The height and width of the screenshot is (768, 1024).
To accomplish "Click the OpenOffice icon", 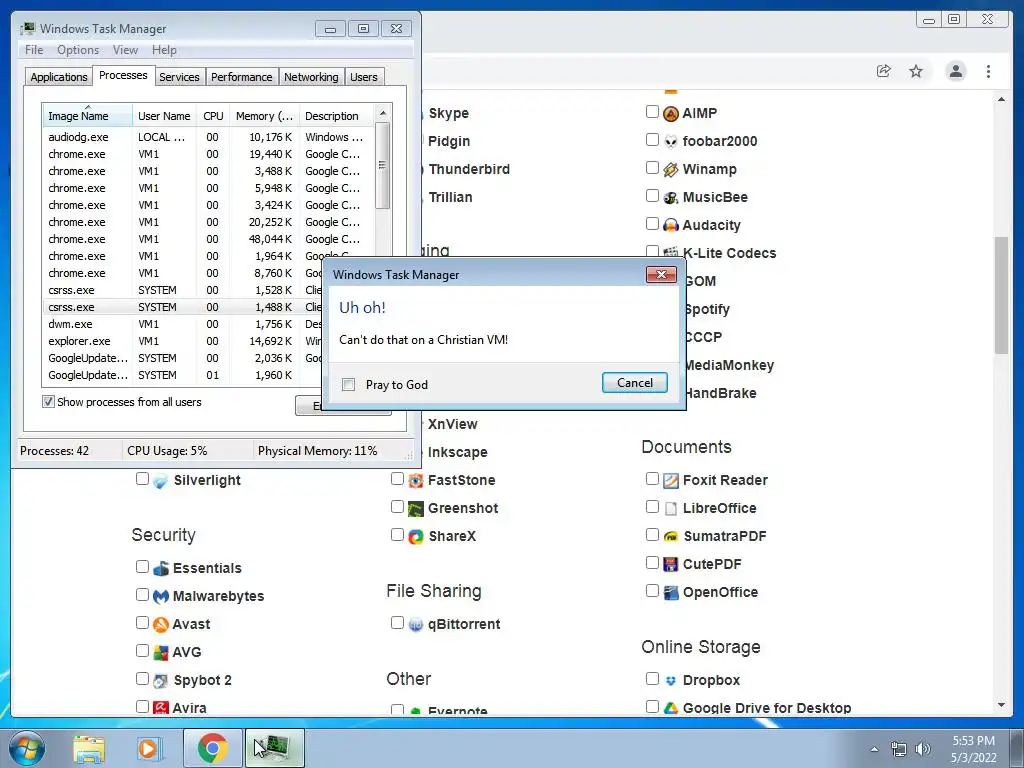I will point(671,593).
